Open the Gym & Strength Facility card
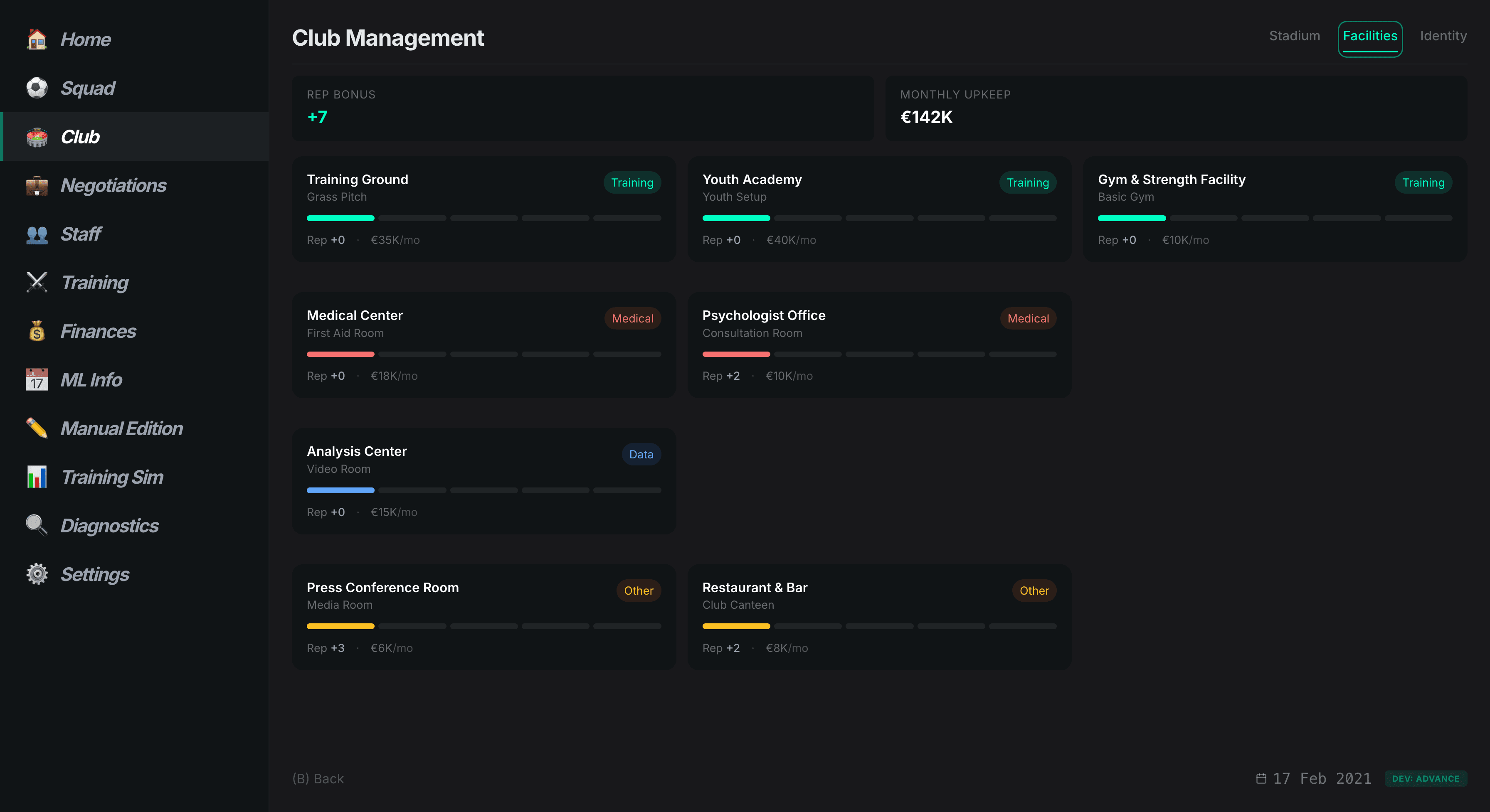 tap(1275, 209)
